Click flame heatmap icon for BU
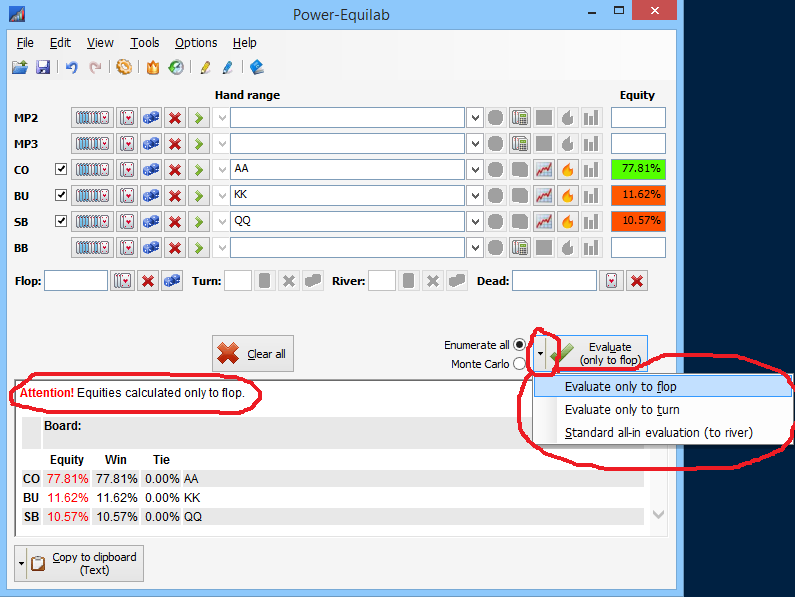Viewport: 795px width, 597px height. (x=567, y=195)
